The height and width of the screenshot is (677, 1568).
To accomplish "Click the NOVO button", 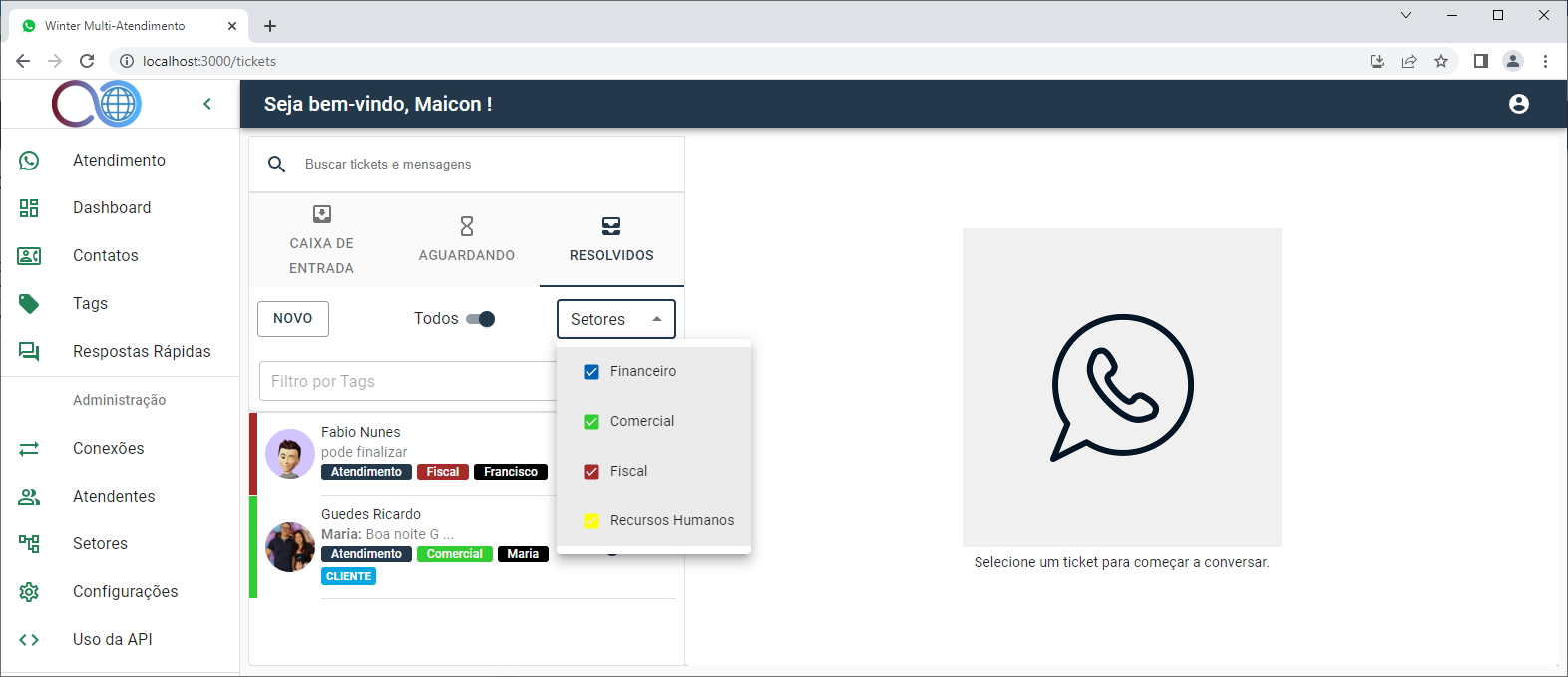I will pos(293,319).
